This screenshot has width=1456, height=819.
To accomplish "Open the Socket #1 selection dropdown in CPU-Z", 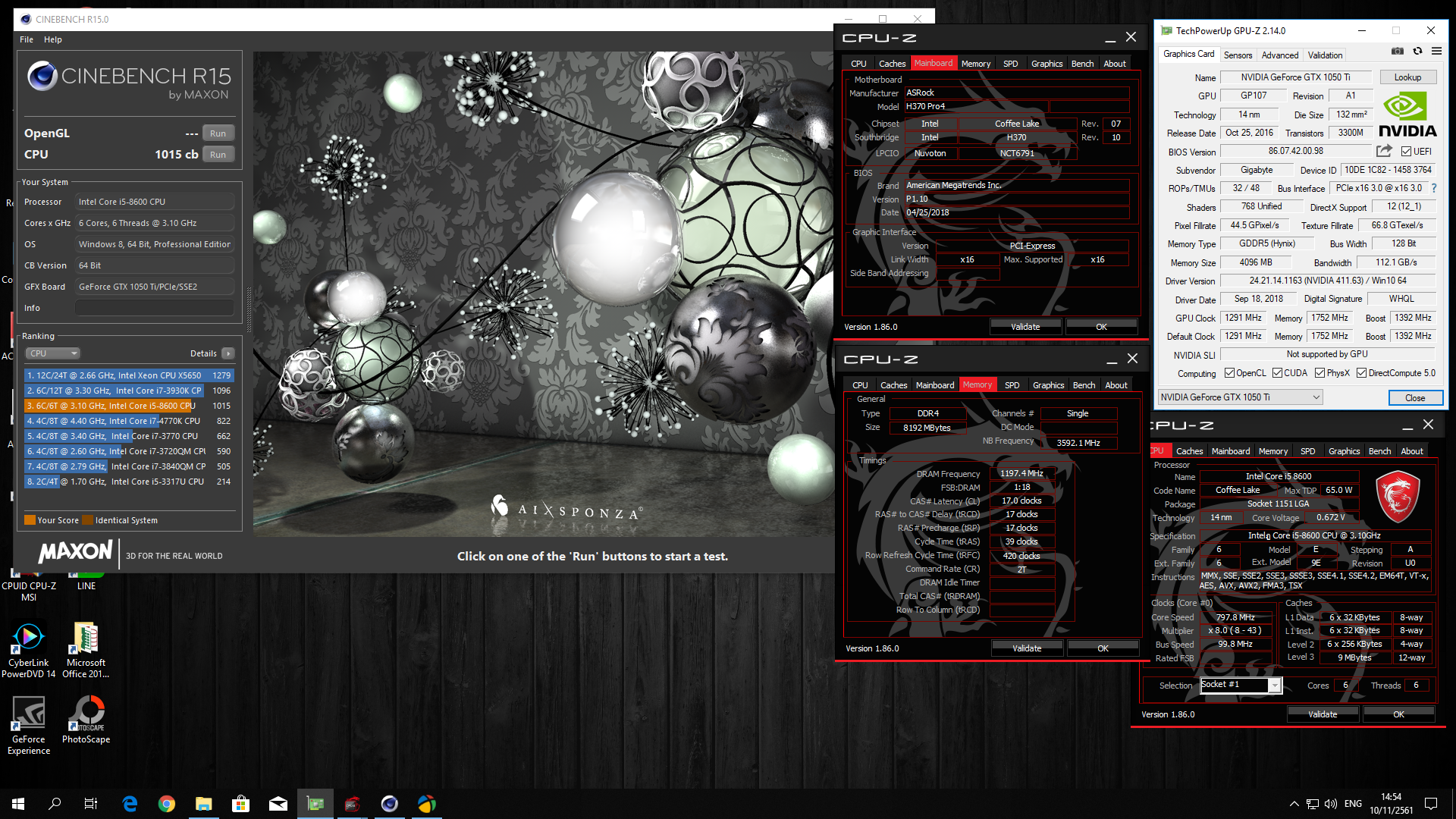I will (x=1241, y=685).
